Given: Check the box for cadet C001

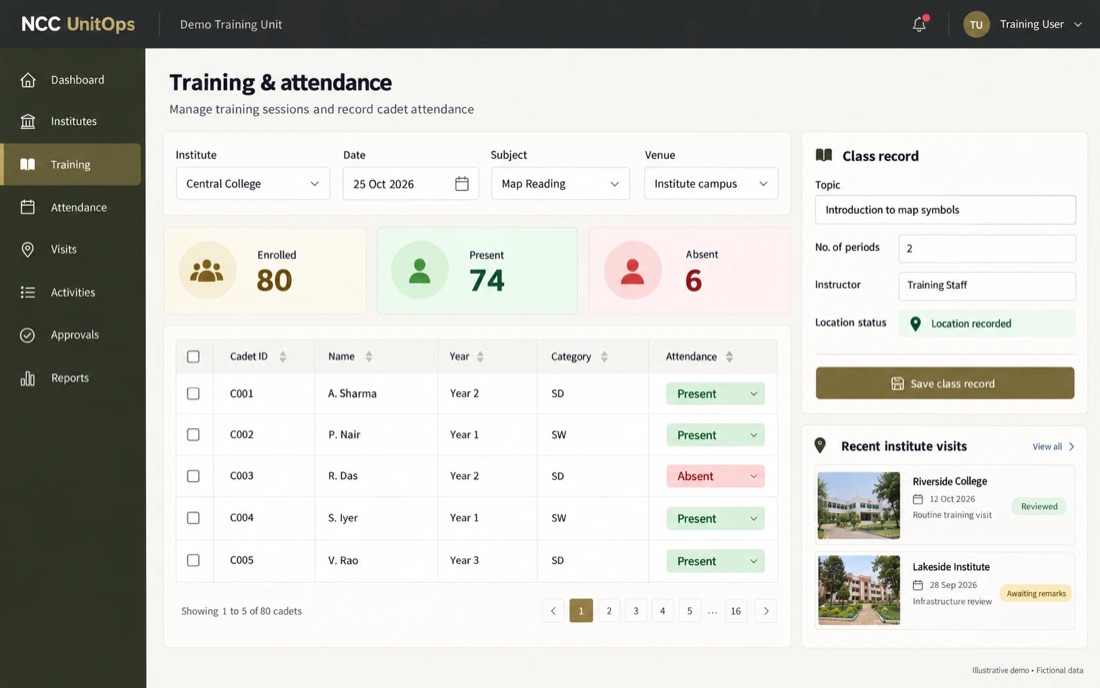Looking at the screenshot, I should point(193,393).
